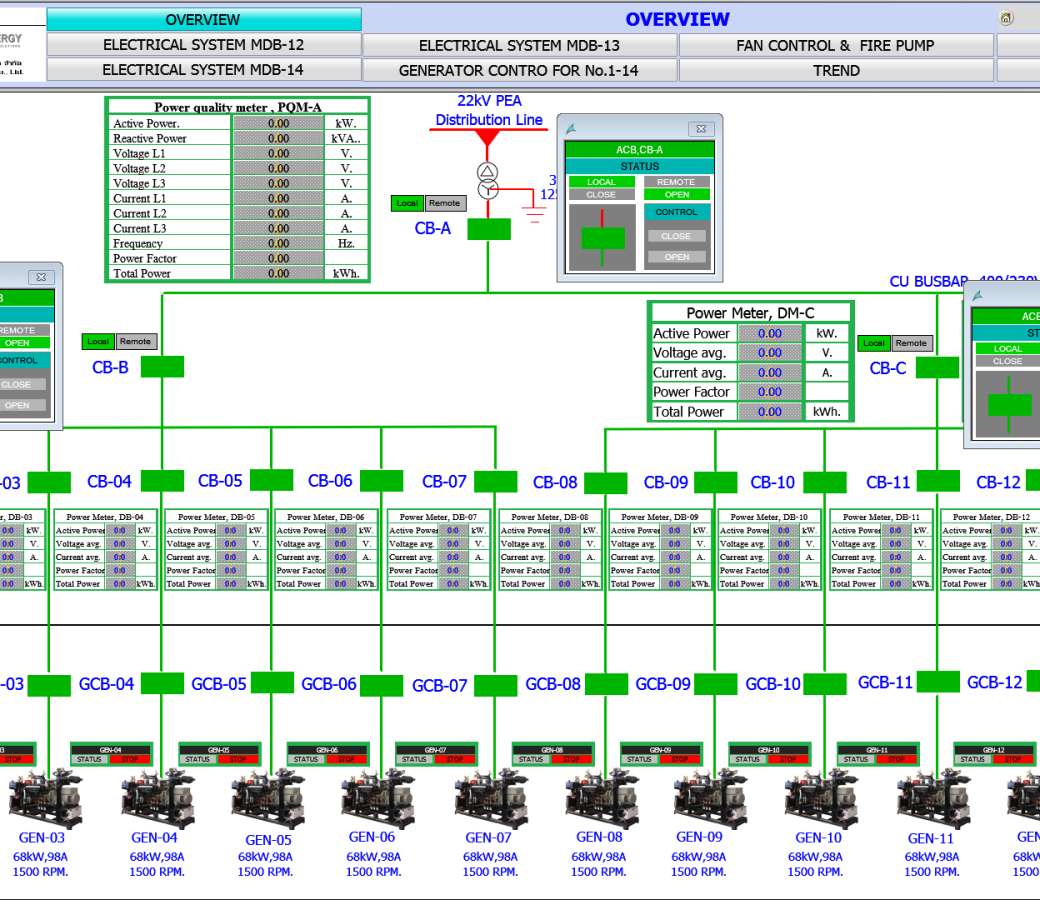Click the Active Power value in DM-C
The image size is (1040, 900).
coord(770,333)
